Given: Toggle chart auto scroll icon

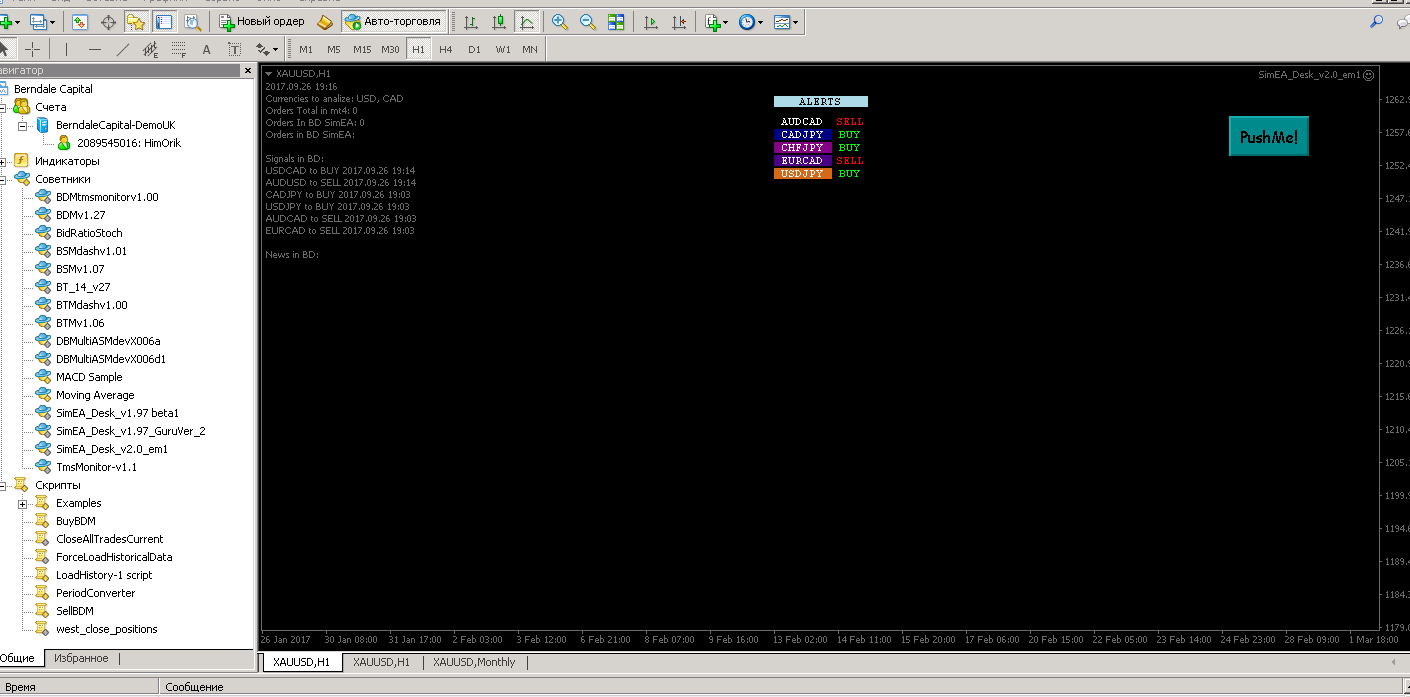Looking at the screenshot, I should coord(651,21).
